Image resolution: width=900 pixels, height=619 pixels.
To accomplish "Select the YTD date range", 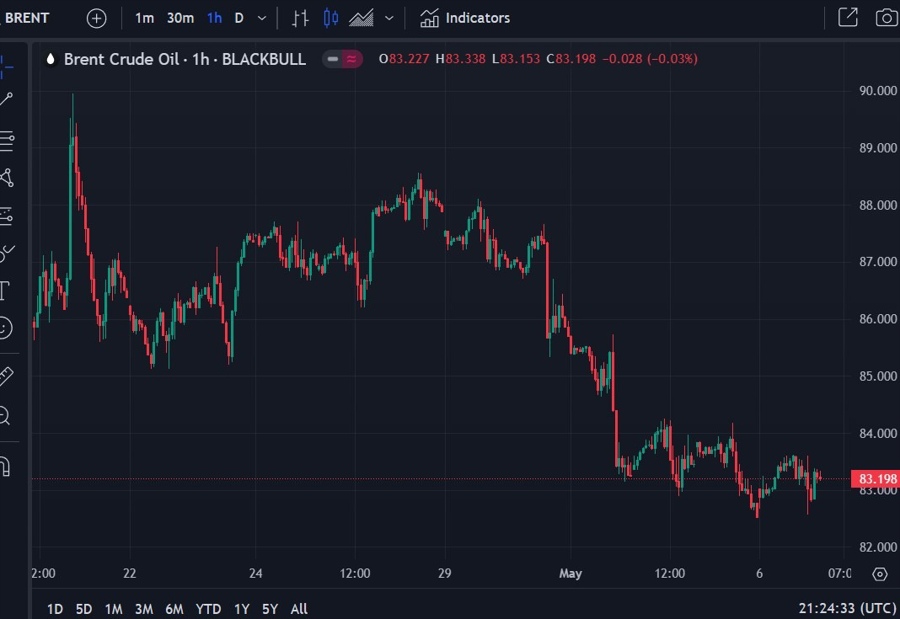I will (x=208, y=609).
